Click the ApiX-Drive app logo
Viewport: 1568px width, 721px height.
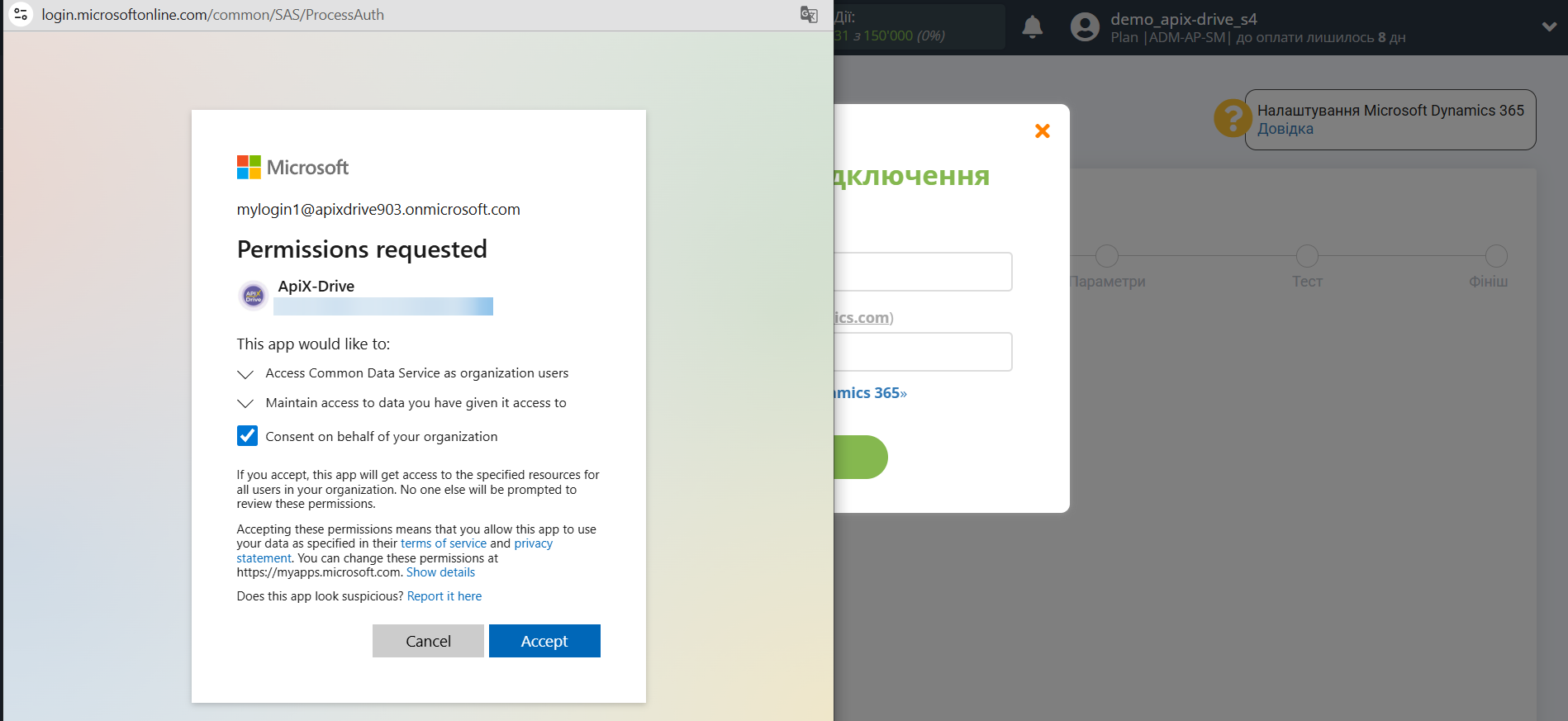tap(254, 295)
